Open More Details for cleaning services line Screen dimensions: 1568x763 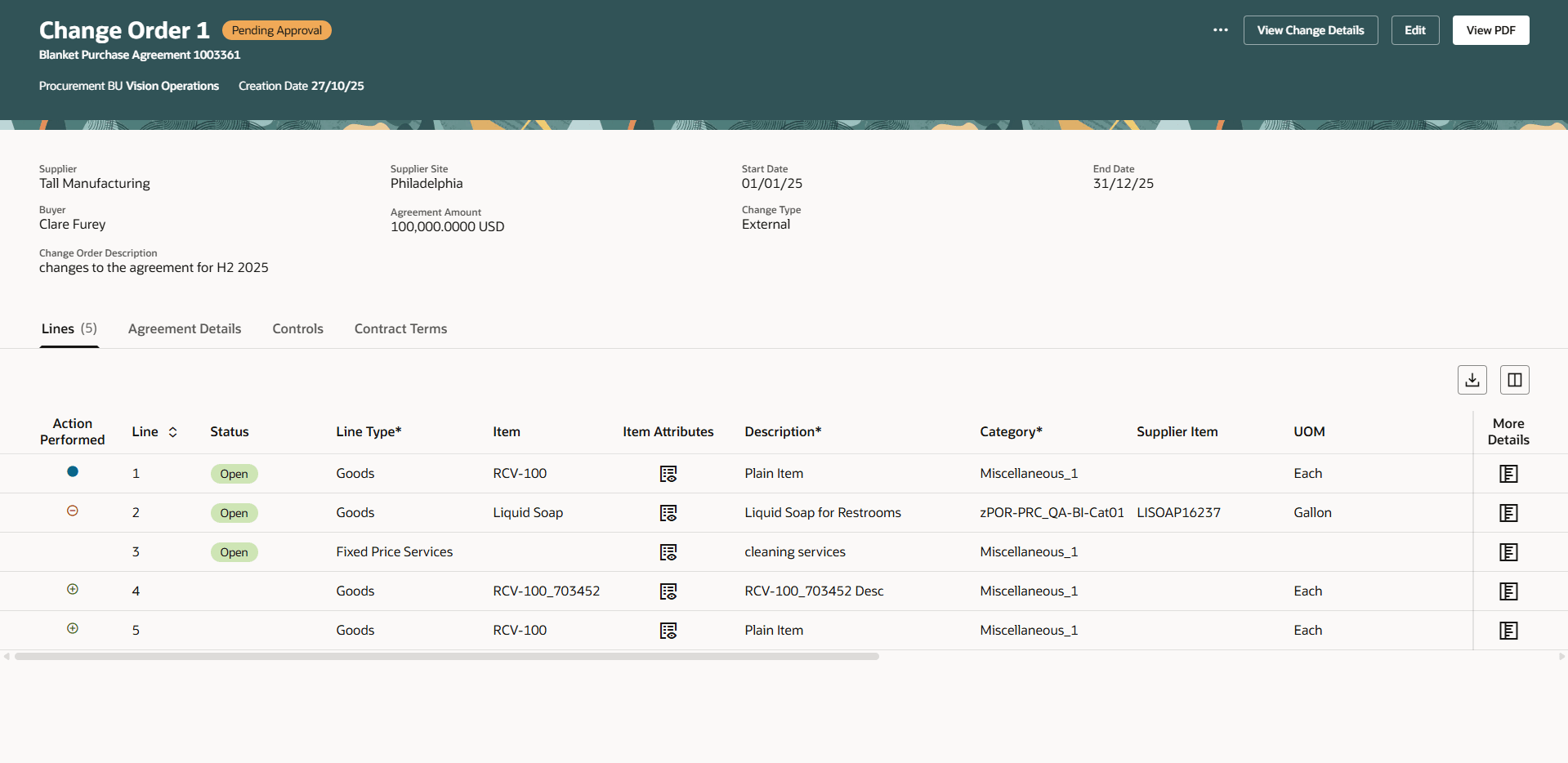1508,552
